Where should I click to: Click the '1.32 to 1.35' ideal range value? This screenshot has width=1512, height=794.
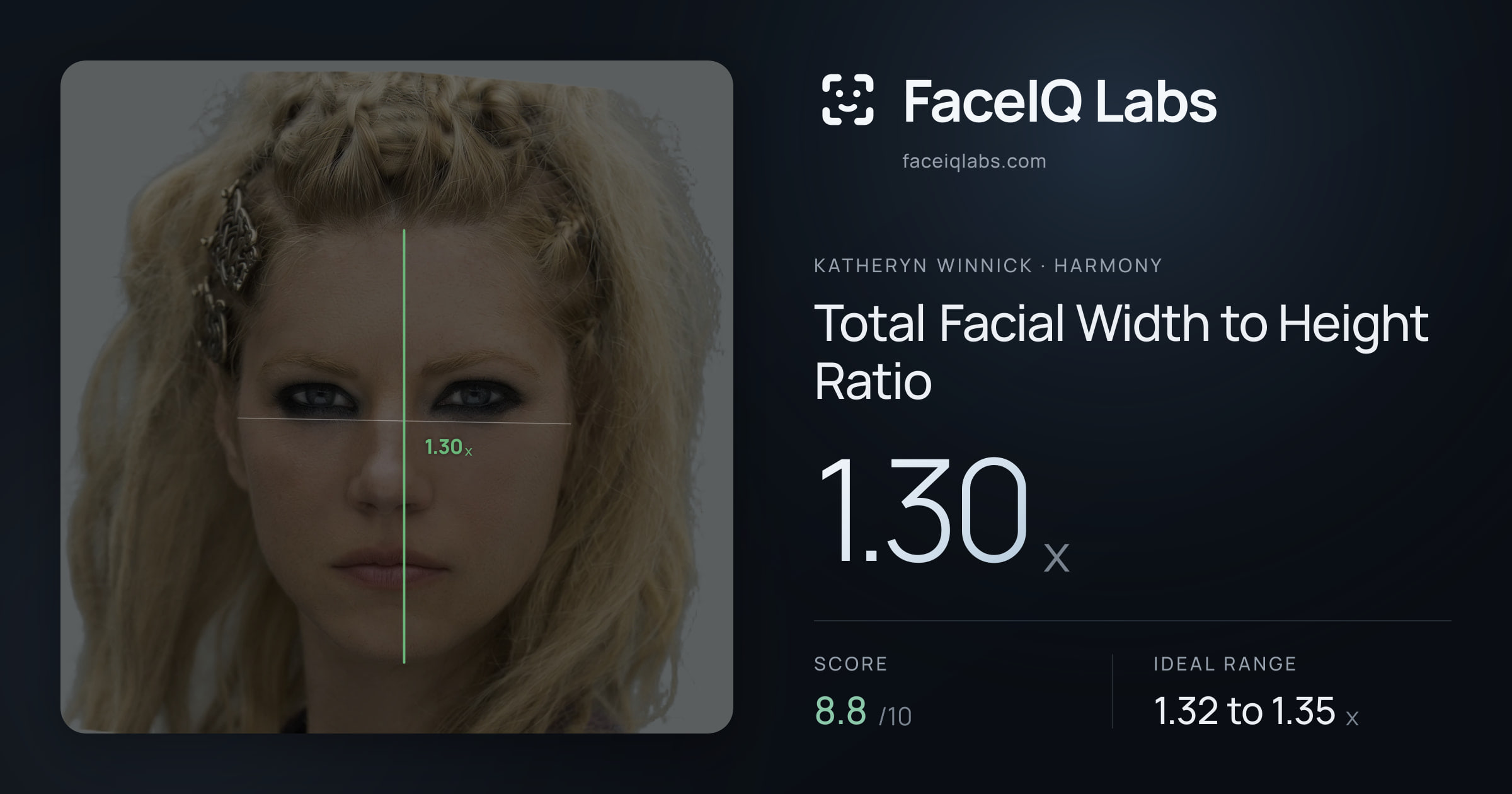click(1256, 711)
